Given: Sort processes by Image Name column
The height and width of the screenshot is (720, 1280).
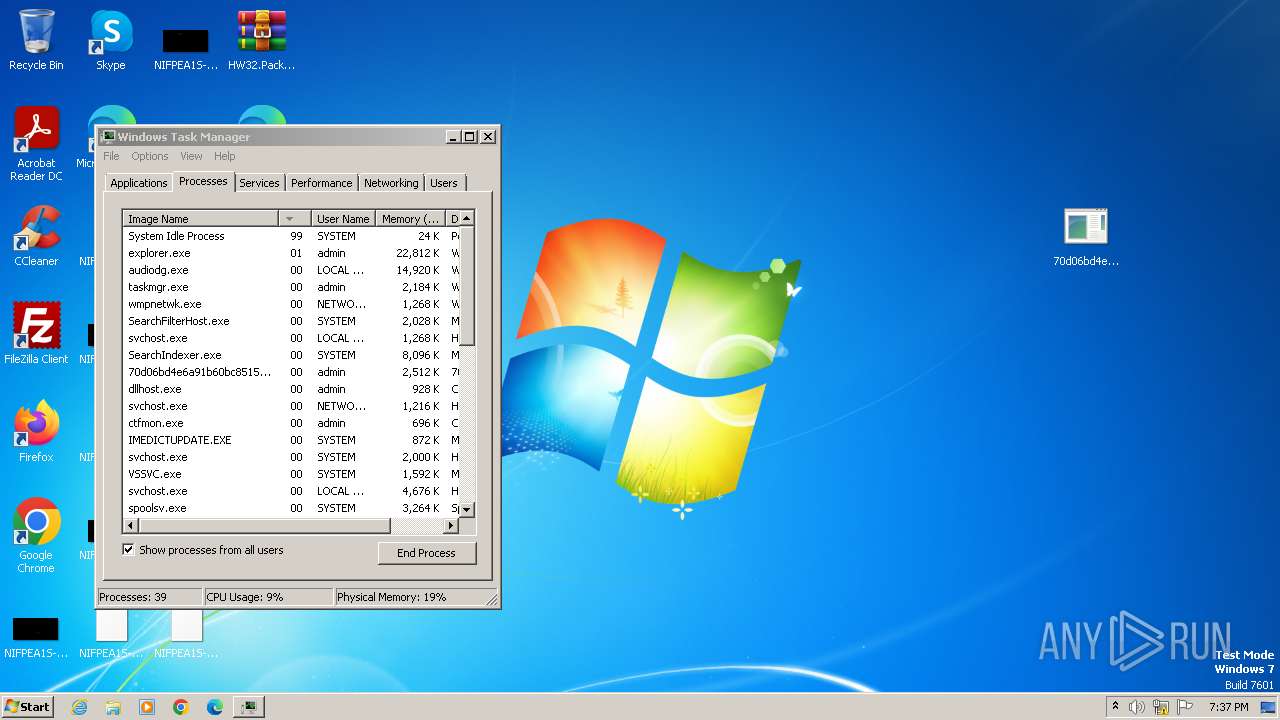Looking at the screenshot, I should click(x=201, y=218).
